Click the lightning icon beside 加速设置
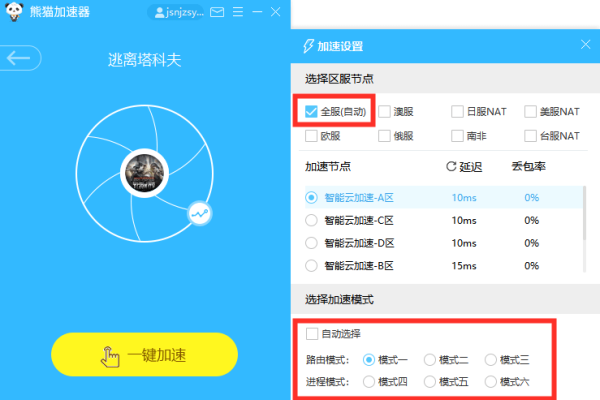The width and height of the screenshot is (600, 400). pos(308,46)
